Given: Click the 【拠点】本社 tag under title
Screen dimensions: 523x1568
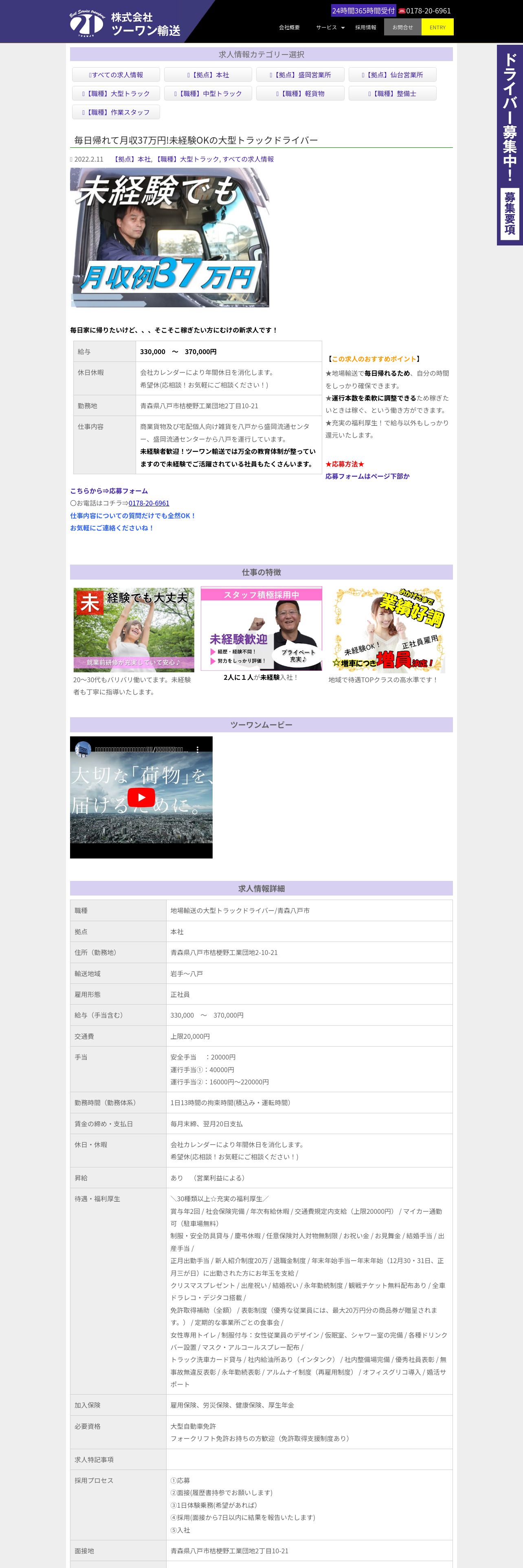Looking at the screenshot, I should (132, 160).
